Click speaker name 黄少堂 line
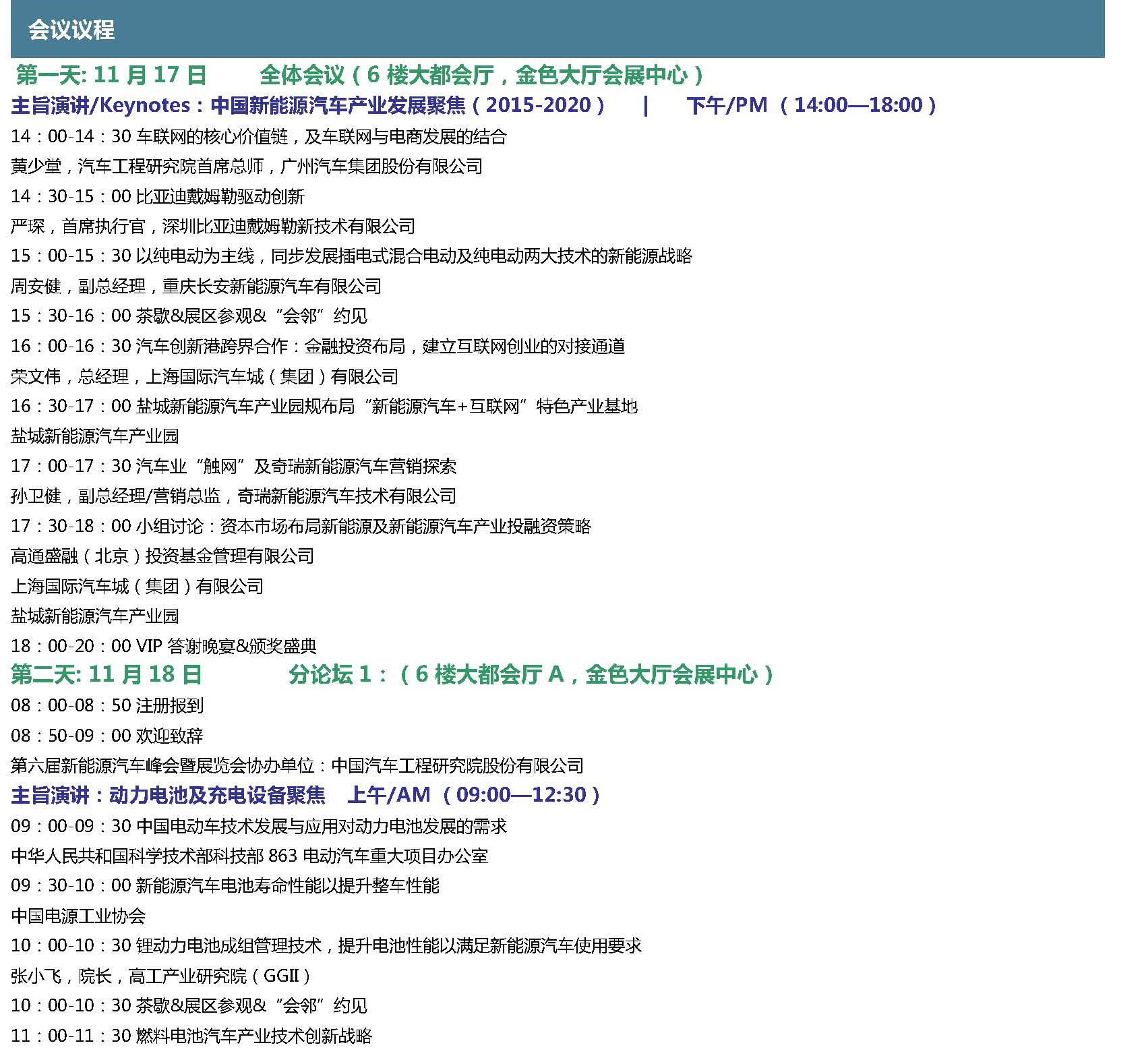 coord(247,166)
